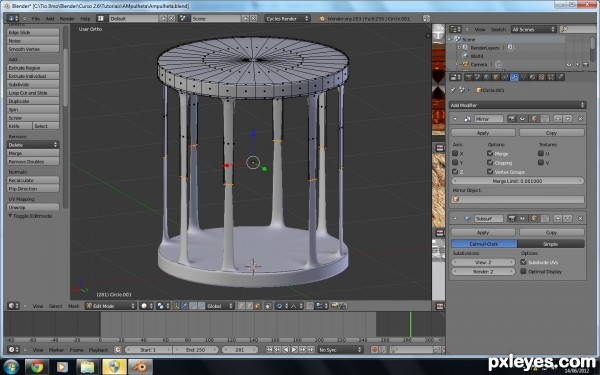Toggle Mirror modifier edit mode icon

(534, 119)
